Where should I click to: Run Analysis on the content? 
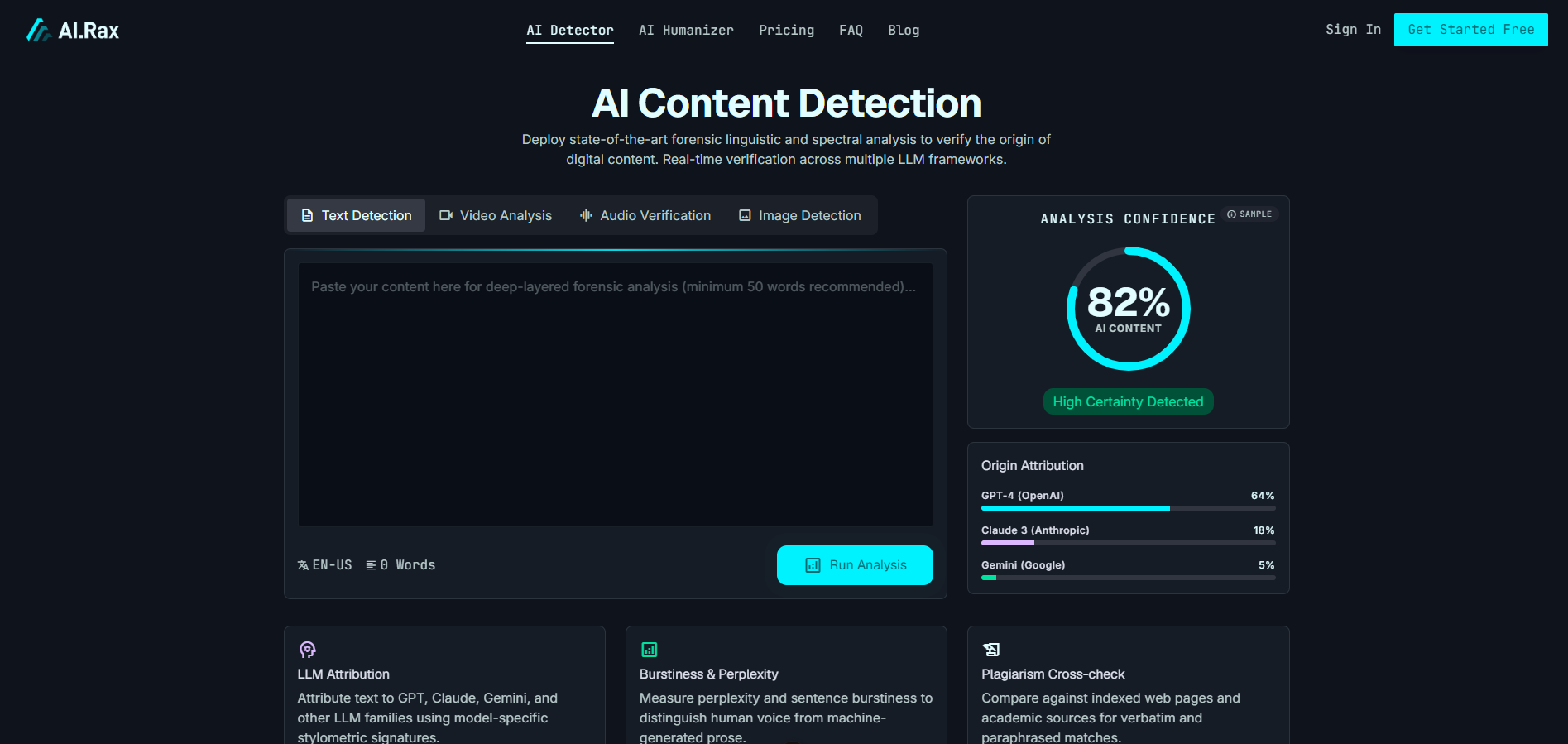coord(855,565)
